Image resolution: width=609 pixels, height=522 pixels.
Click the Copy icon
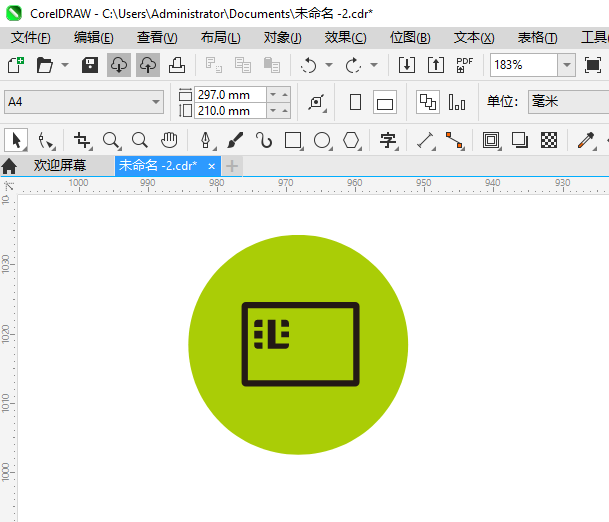243,65
